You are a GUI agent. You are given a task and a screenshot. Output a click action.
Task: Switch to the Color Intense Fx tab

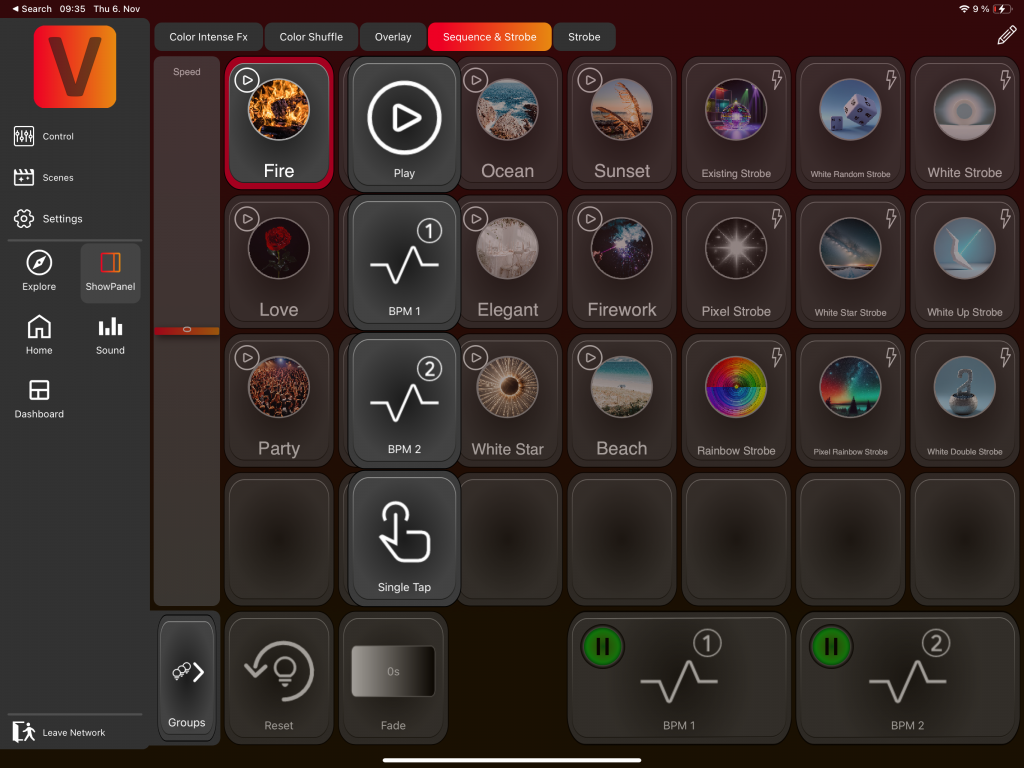click(208, 37)
